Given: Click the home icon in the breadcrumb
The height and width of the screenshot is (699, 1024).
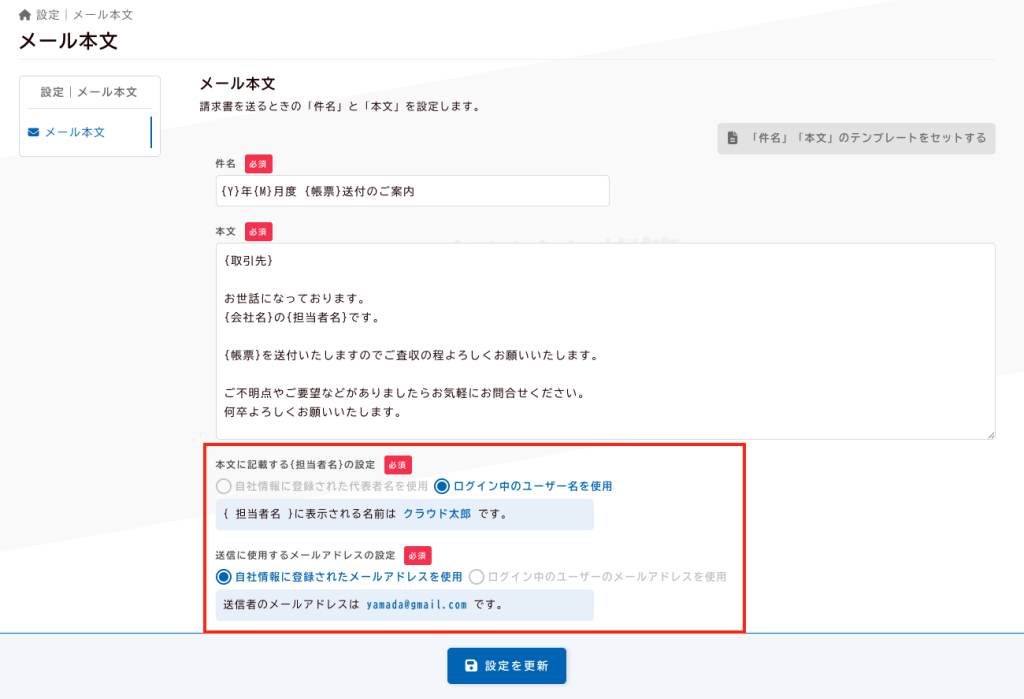Looking at the screenshot, I should [x=25, y=15].
